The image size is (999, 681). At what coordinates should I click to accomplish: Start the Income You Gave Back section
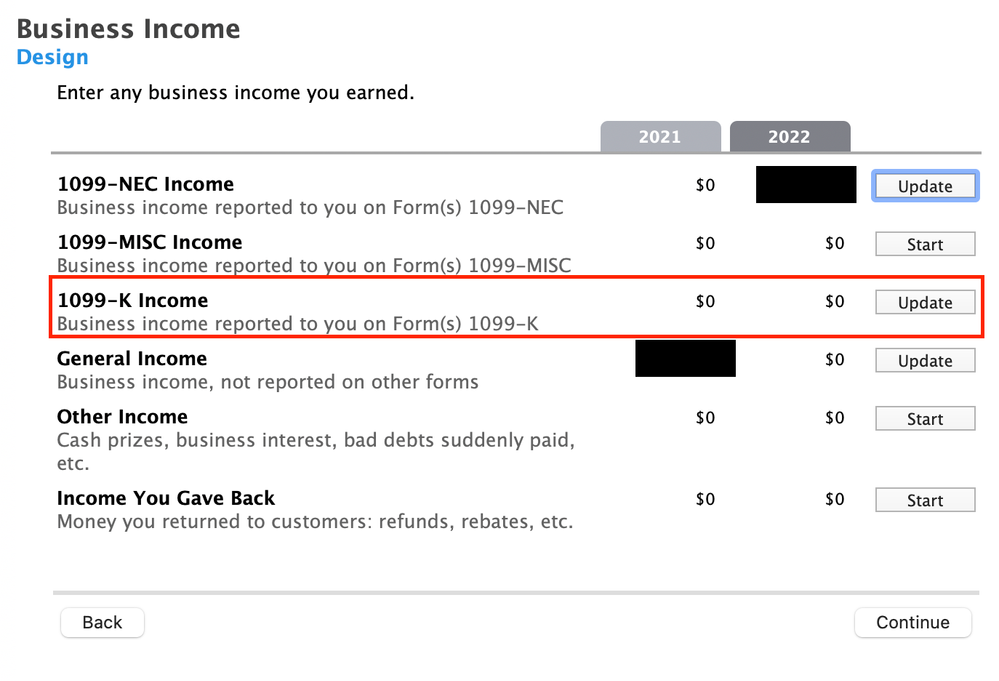pos(924,500)
